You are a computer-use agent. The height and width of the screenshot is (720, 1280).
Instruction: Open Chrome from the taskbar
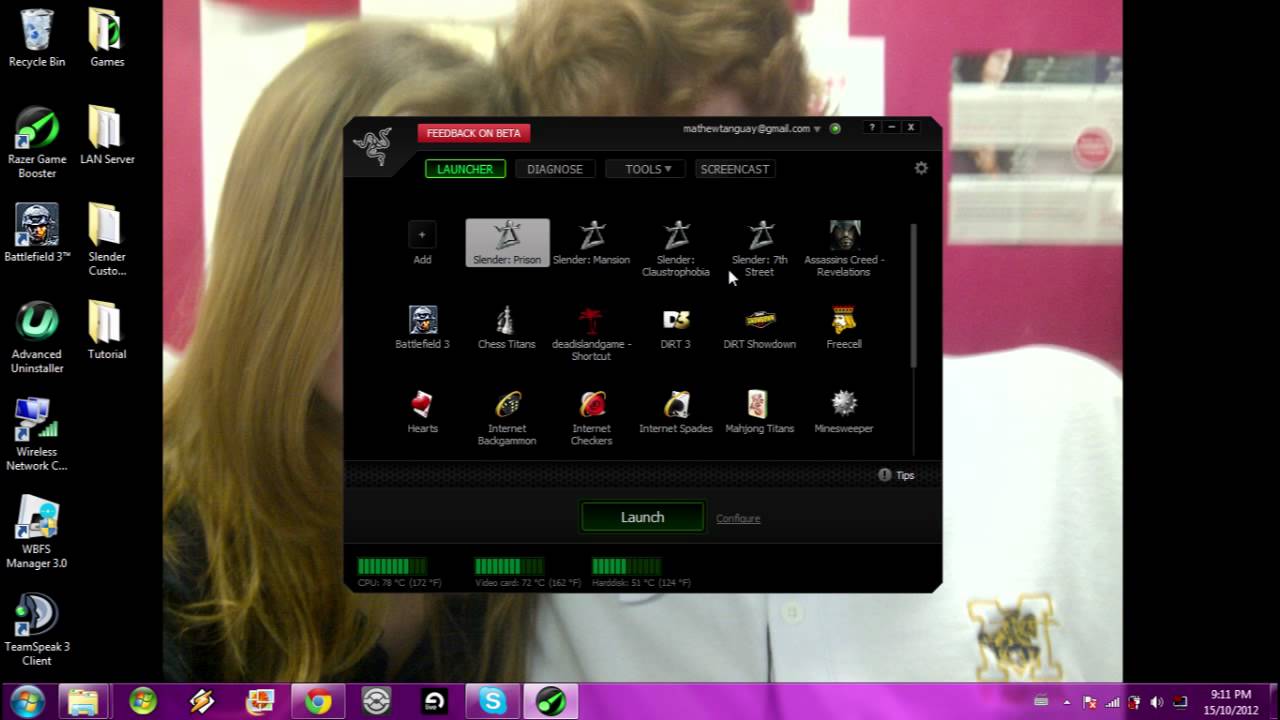(x=318, y=702)
